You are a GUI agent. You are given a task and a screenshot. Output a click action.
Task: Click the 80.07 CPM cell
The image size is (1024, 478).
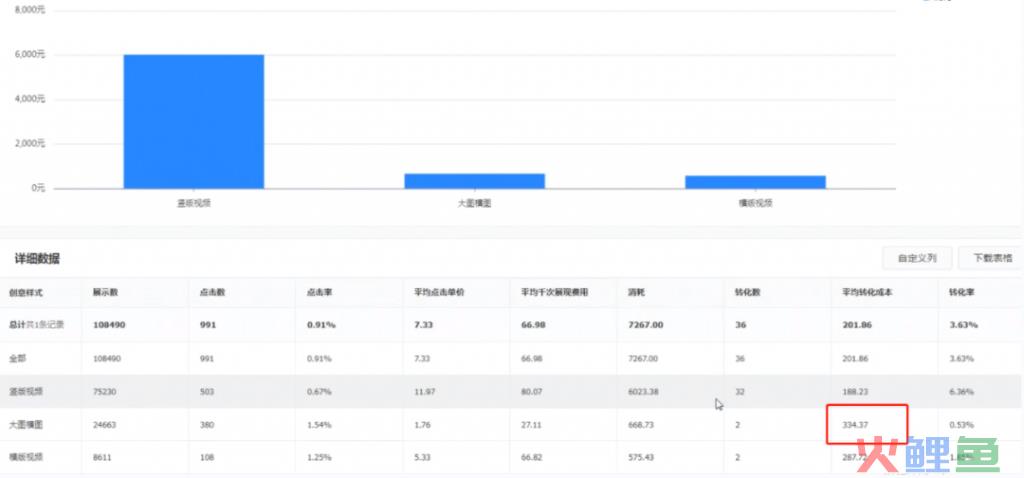[x=533, y=392]
